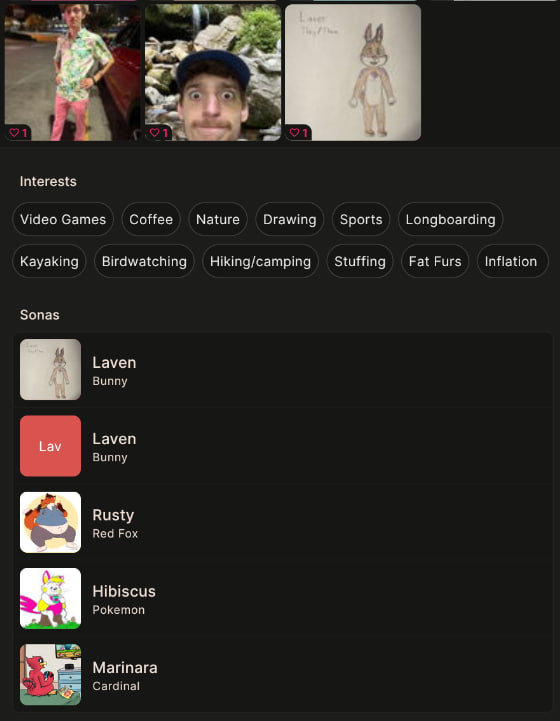Screen dimensions: 560x721
Task: Click the red 'Lav' placeholder avatar
Action: click(x=51, y=446)
